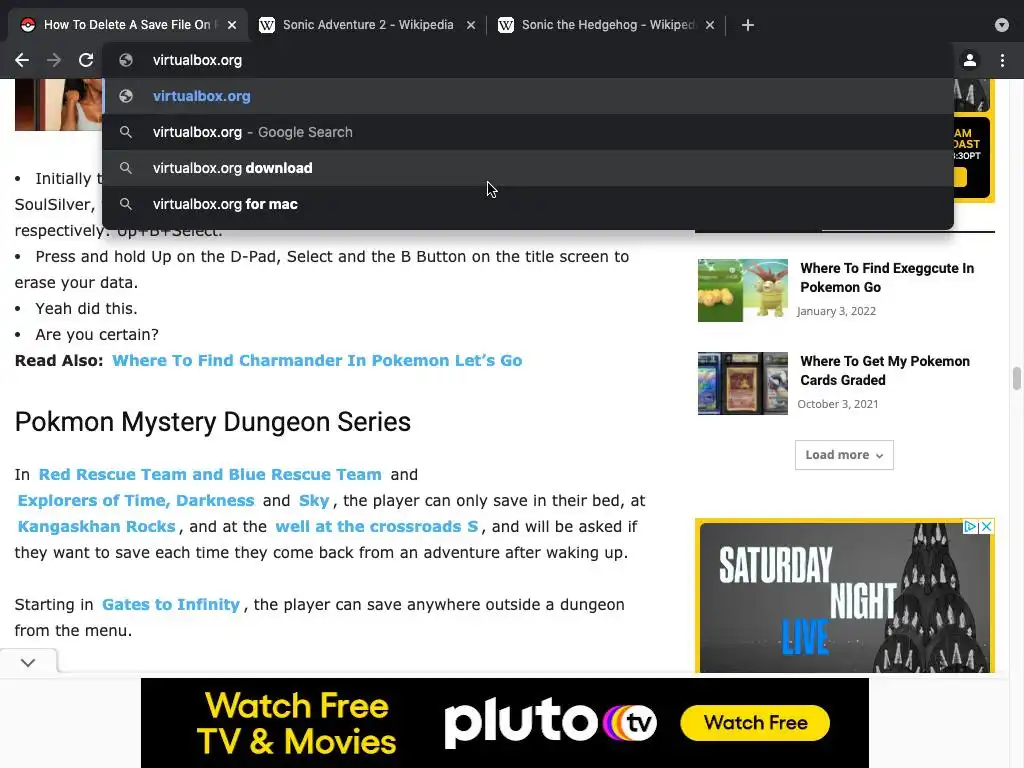Click the Saturday Night Live advertisement

pos(844,596)
